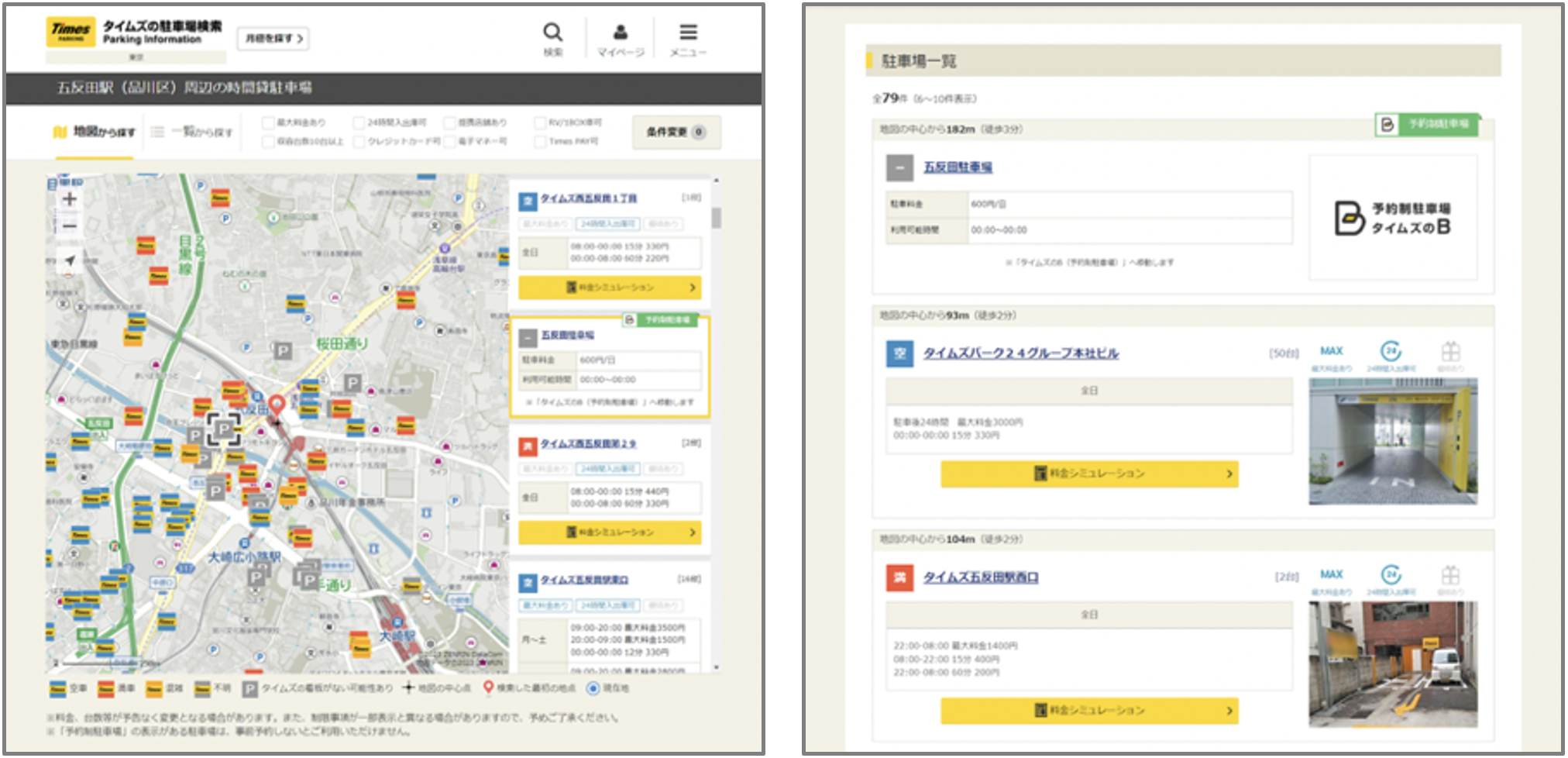Expand 料金シミュレーション for タイムズ西五反田1丁目
This screenshot has height=758, width=1568.
(610, 288)
